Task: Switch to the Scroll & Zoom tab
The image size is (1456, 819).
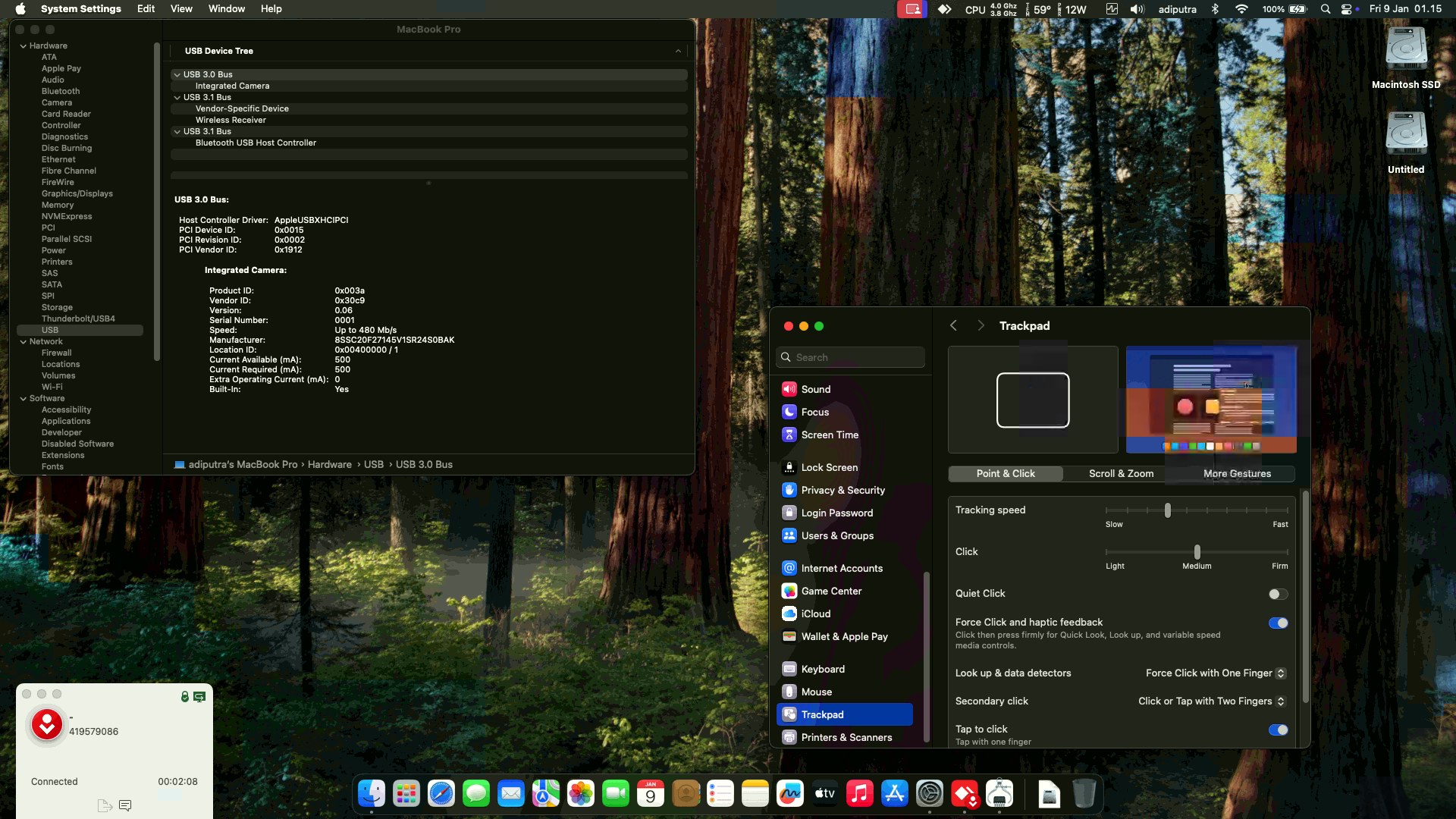Action: [1121, 473]
